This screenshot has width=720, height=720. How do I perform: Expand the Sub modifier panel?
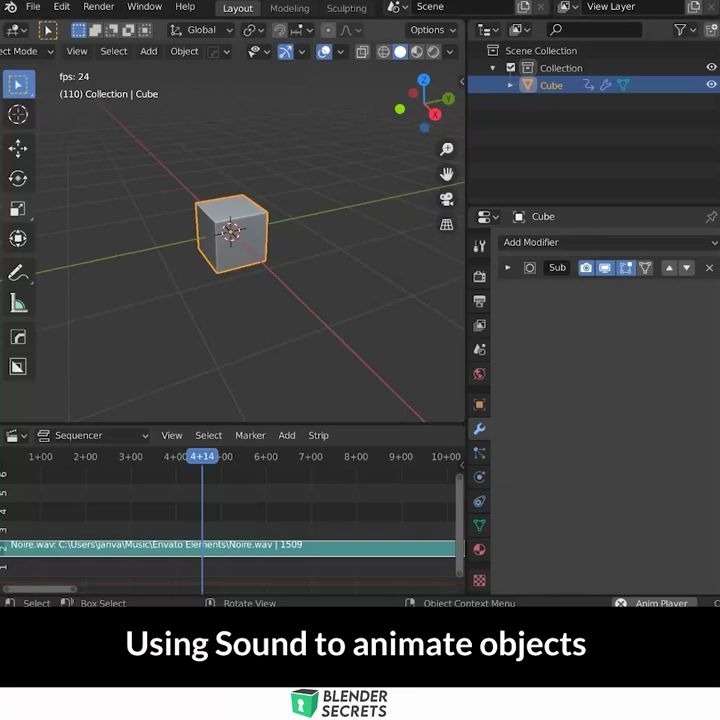coord(508,268)
